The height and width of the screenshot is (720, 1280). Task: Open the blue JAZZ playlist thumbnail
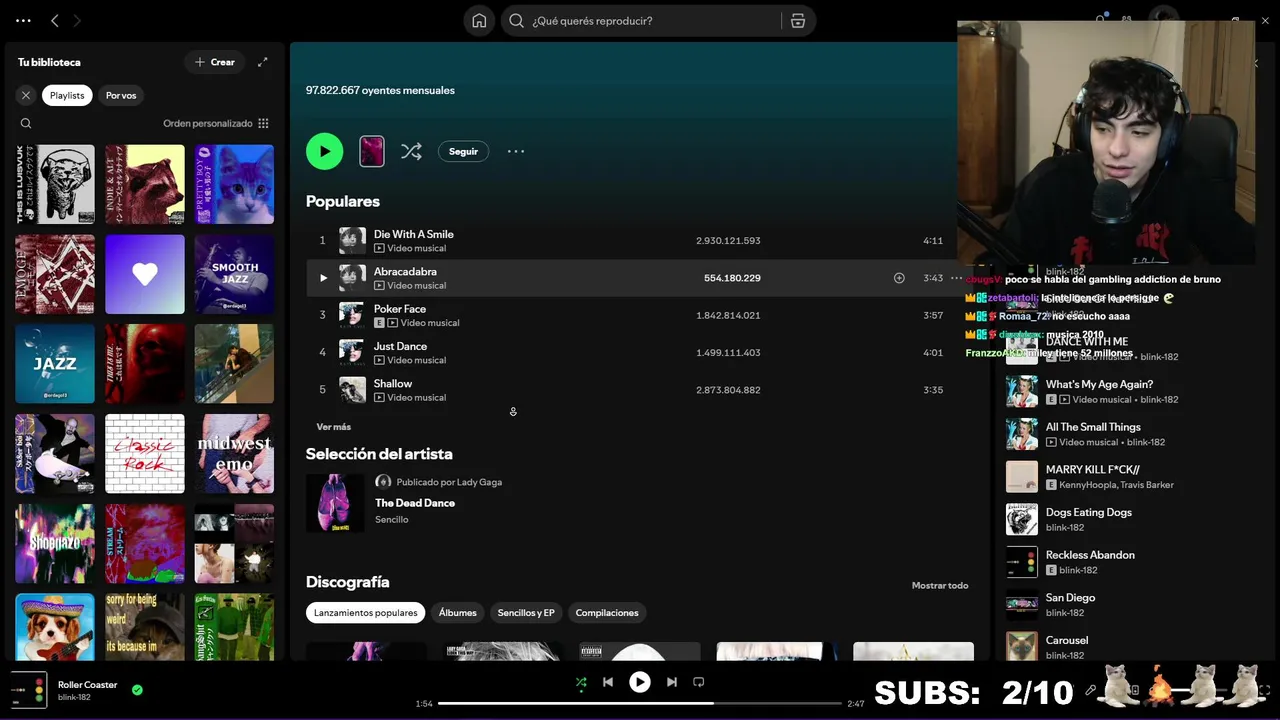click(55, 364)
